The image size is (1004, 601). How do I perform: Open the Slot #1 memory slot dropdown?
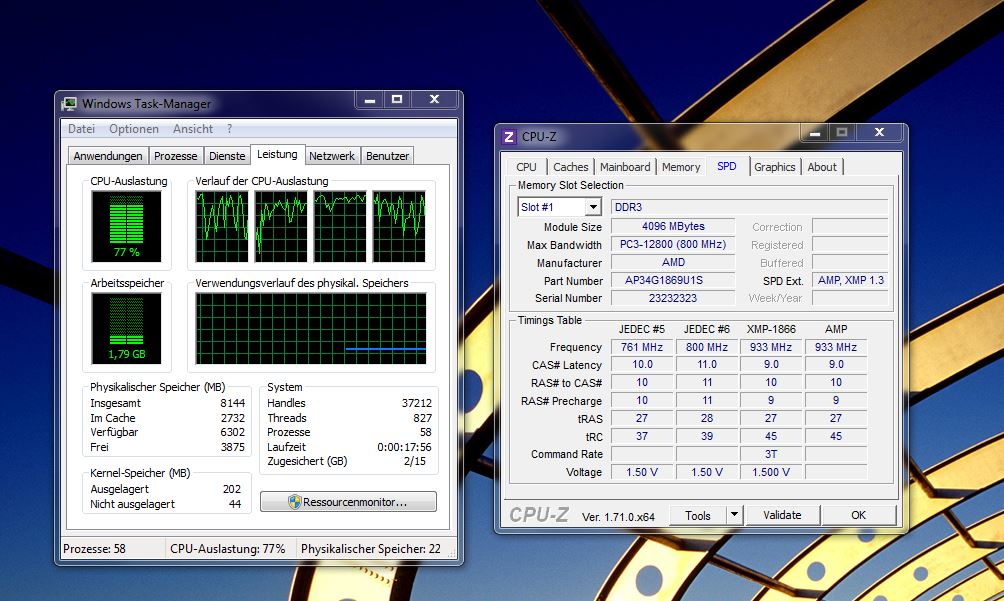coord(593,207)
